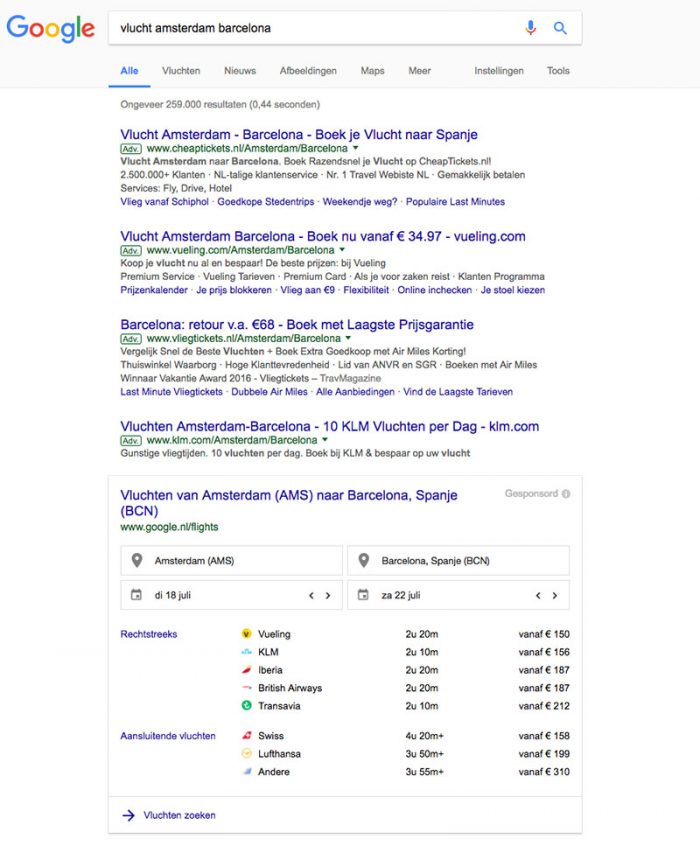The height and width of the screenshot is (853, 700).
Task: Switch to the Vluchten tab
Action: 181,71
